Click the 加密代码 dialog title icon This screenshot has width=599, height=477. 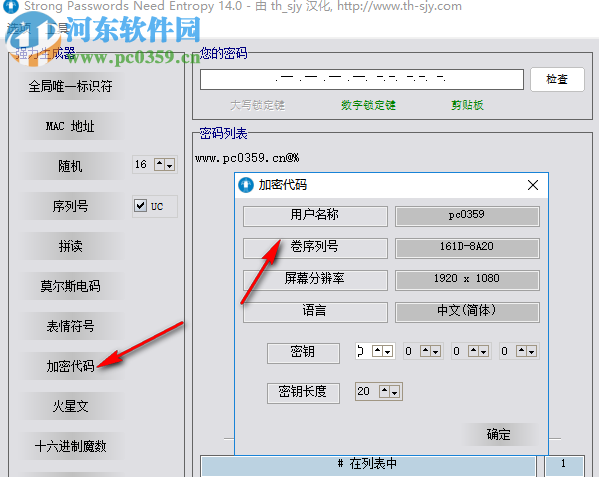tap(246, 185)
